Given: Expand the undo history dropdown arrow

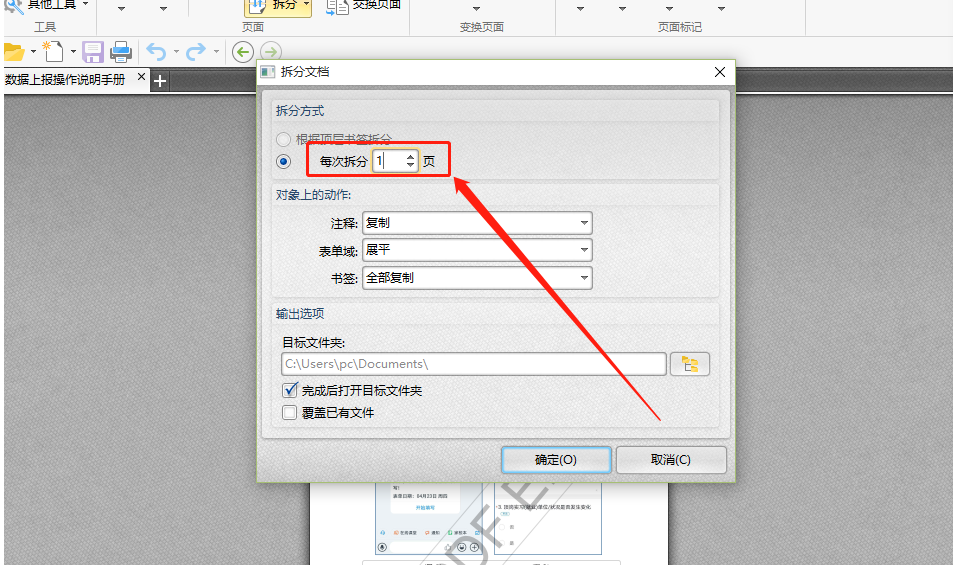Looking at the screenshot, I should [x=176, y=52].
